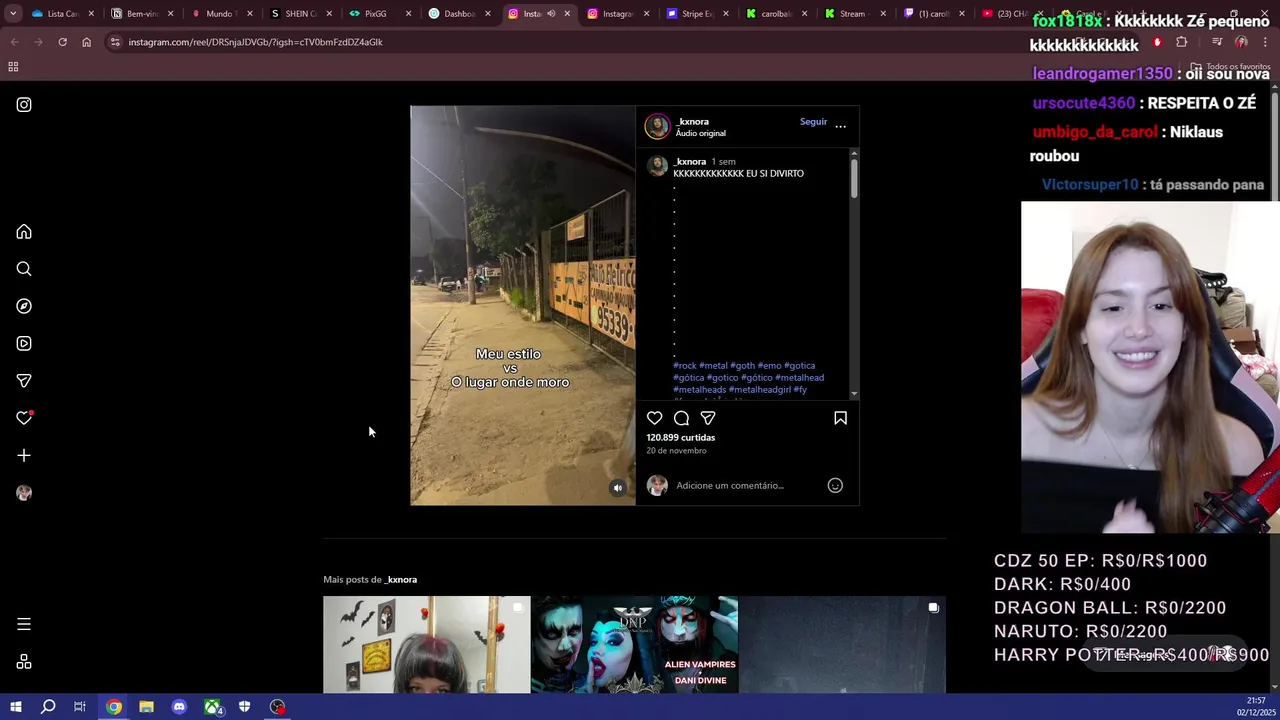
Task: Open the browser tab search dropdown
Action: coord(13,14)
